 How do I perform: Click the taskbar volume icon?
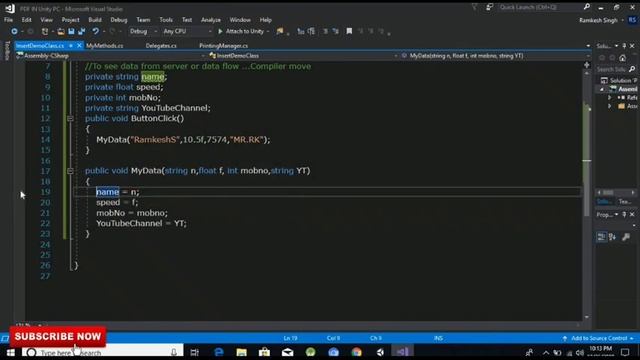click(580, 353)
